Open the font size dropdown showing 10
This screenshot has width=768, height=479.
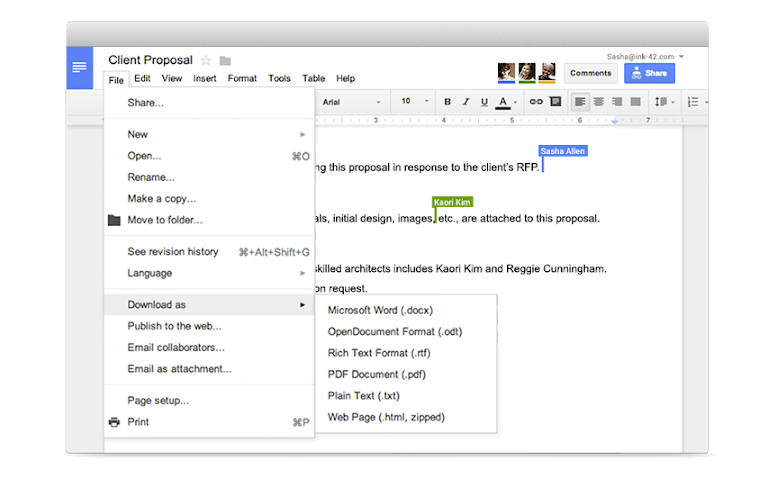pos(414,101)
